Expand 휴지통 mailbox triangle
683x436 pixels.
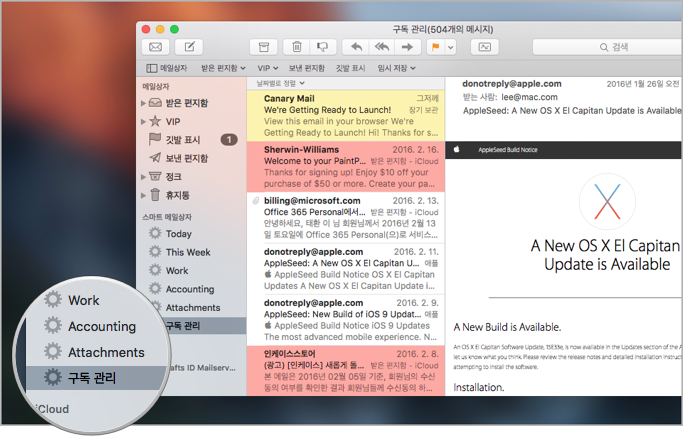143,195
